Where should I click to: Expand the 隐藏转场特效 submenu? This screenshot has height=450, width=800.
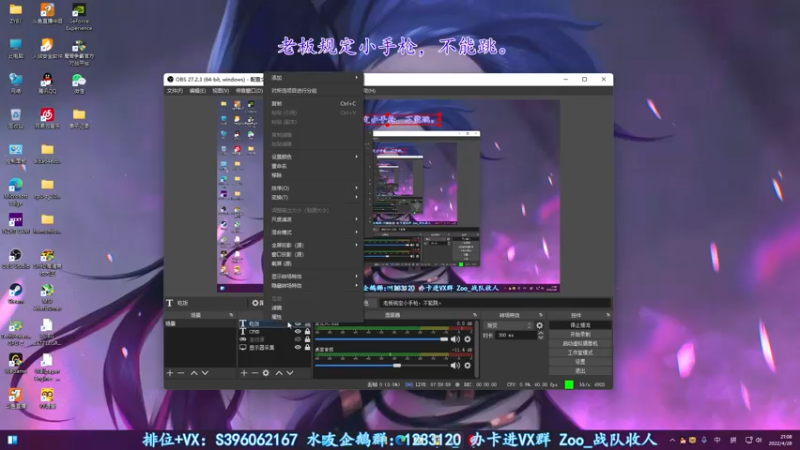click(313, 286)
